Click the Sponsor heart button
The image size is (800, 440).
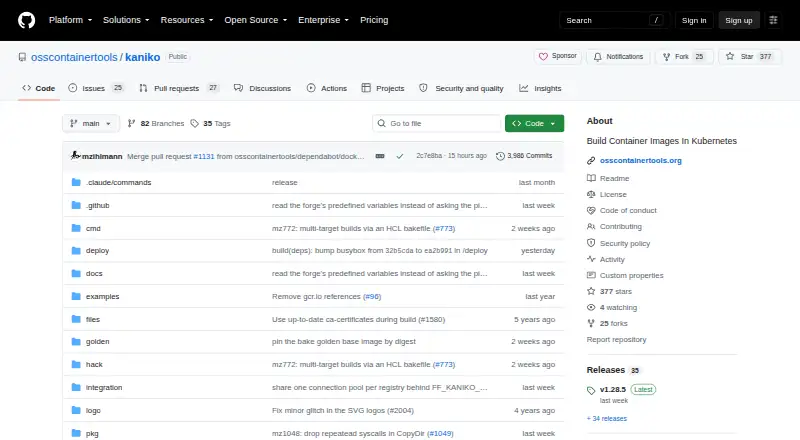coord(558,56)
